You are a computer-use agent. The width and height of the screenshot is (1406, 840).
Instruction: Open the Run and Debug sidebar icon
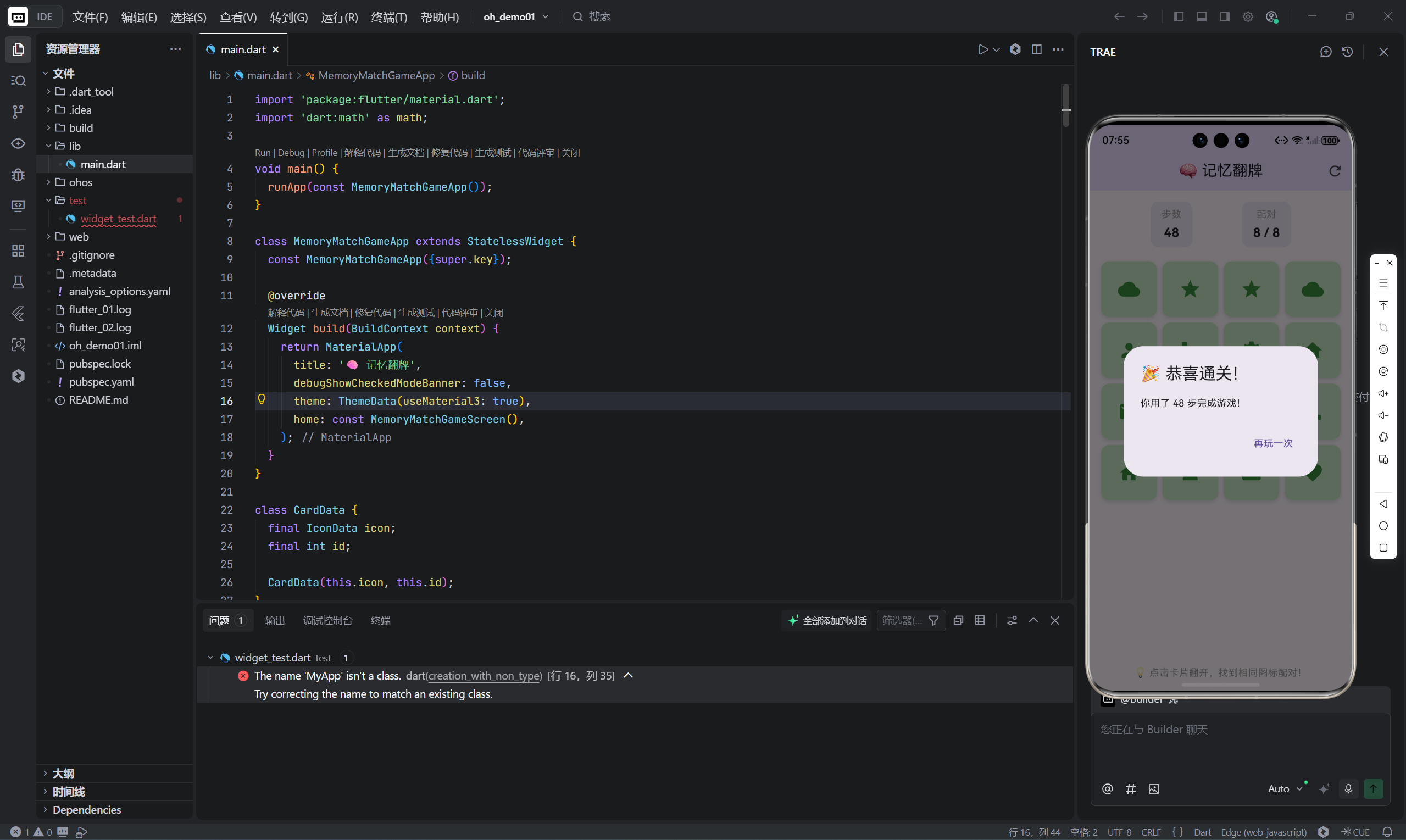coord(18,174)
